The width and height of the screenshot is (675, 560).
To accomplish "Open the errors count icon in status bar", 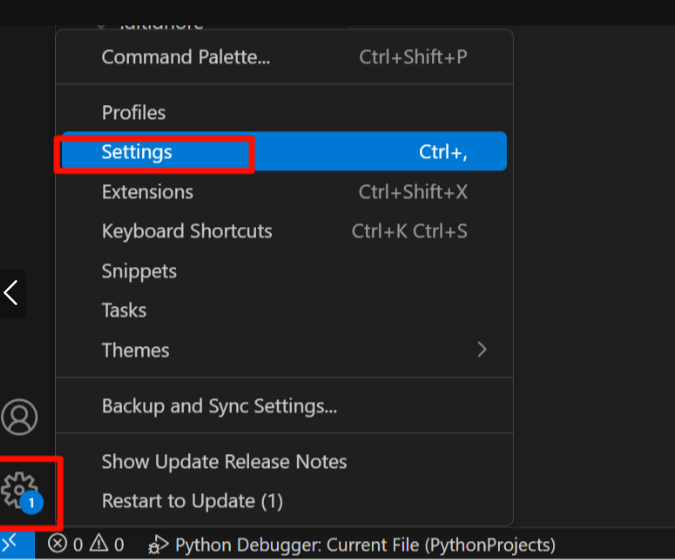I will (x=57, y=544).
